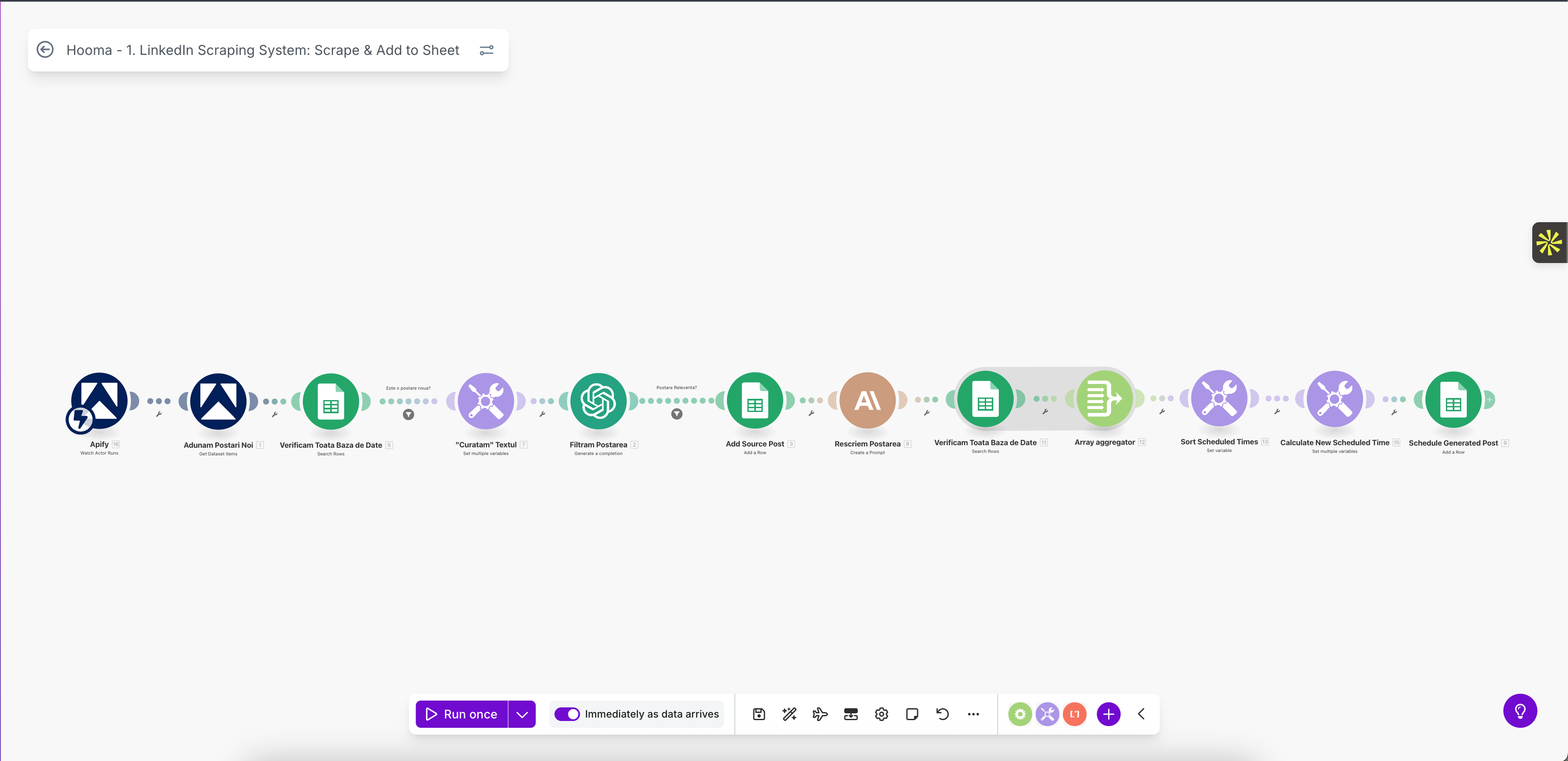Screen dimensions: 1568x761
Task: Select the Filtram Postarea OpenAI module
Action: (598, 401)
